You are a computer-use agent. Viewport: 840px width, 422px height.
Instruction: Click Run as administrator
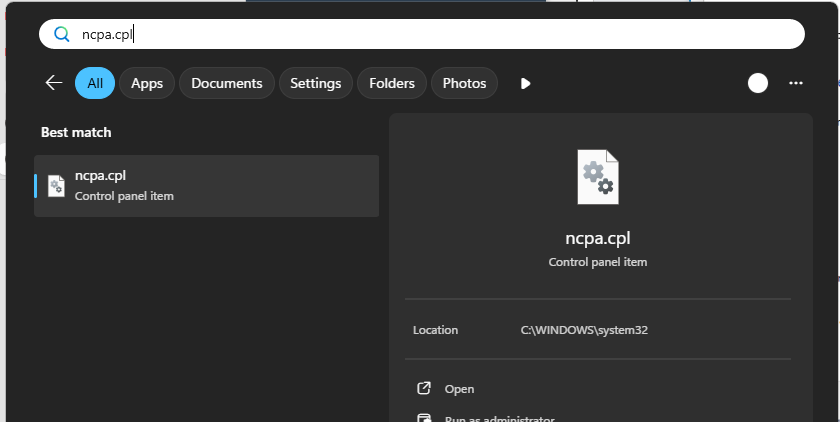[499, 419]
